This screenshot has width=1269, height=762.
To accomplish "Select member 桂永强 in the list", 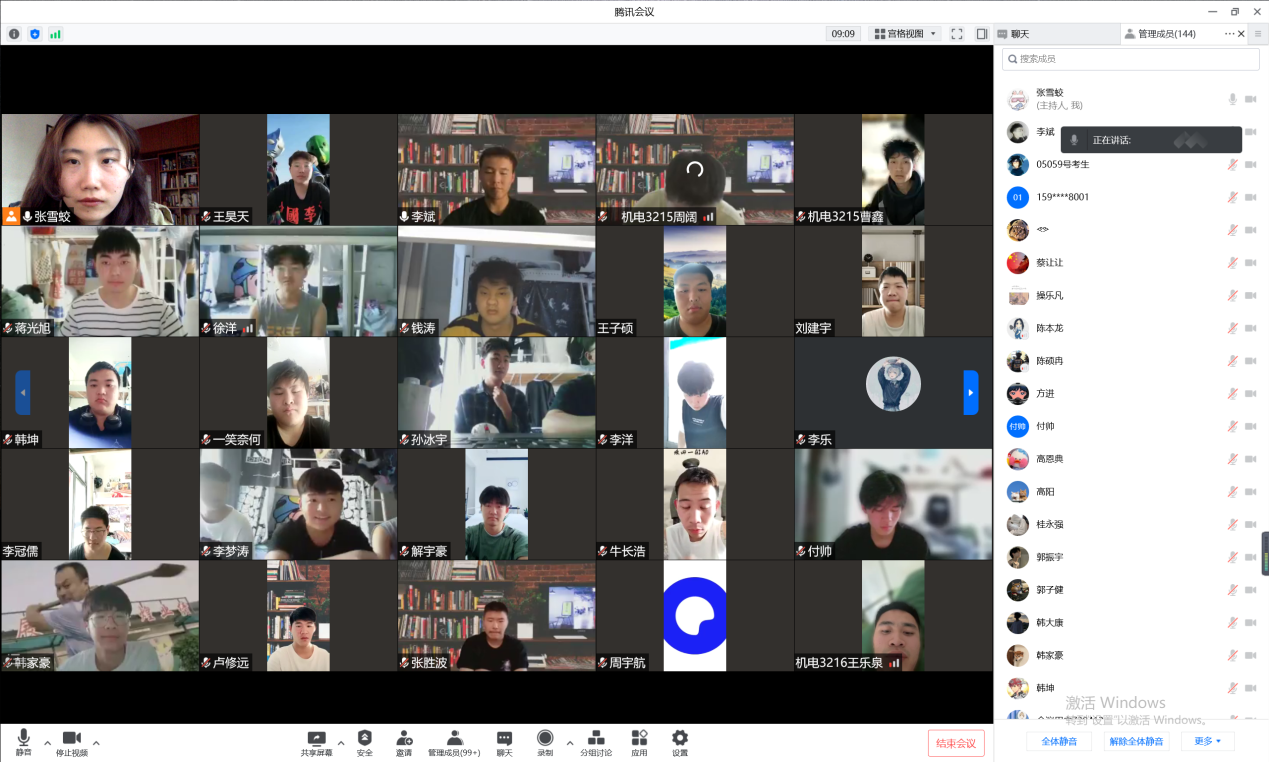I will (x=1131, y=525).
